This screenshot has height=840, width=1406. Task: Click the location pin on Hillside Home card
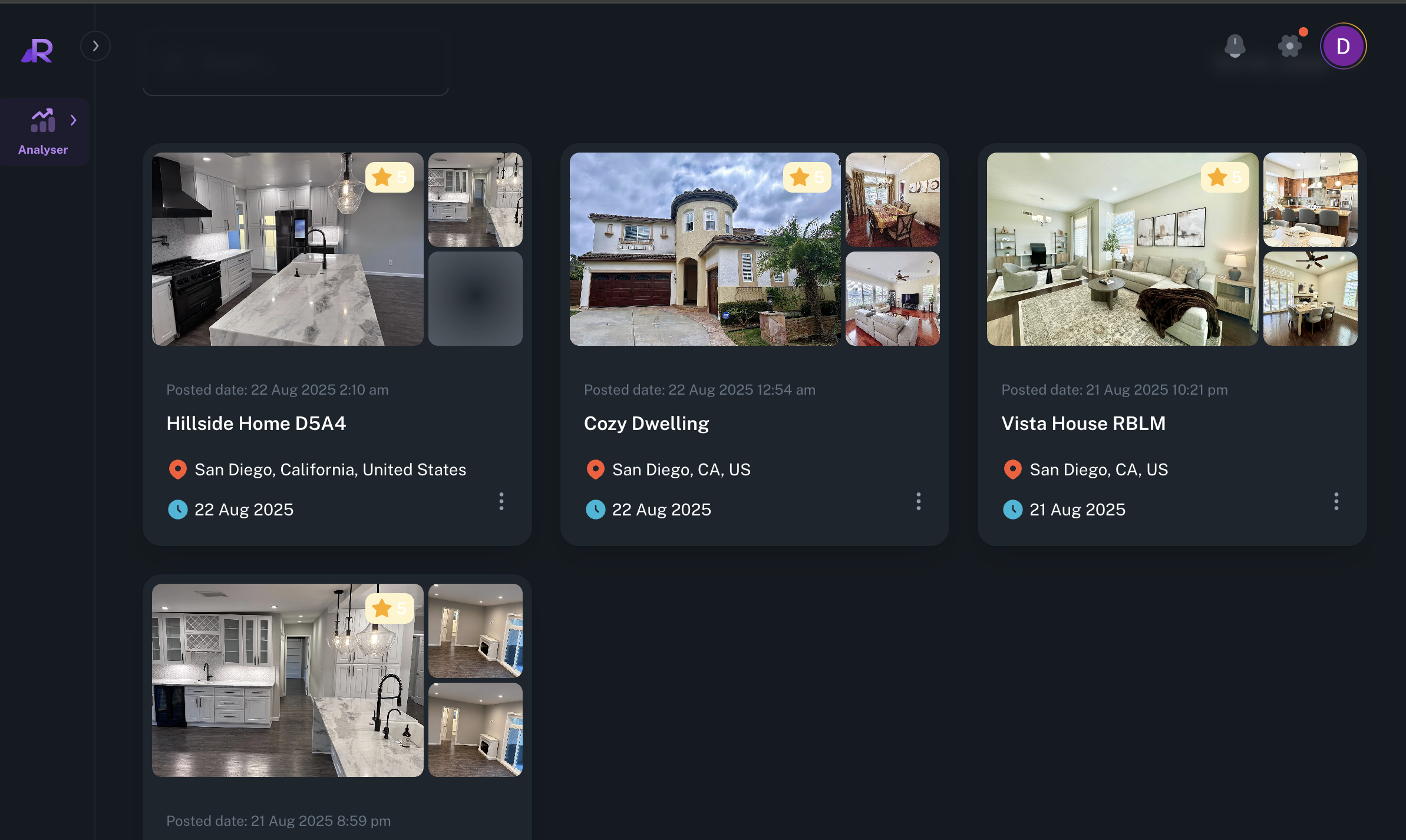click(x=177, y=469)
